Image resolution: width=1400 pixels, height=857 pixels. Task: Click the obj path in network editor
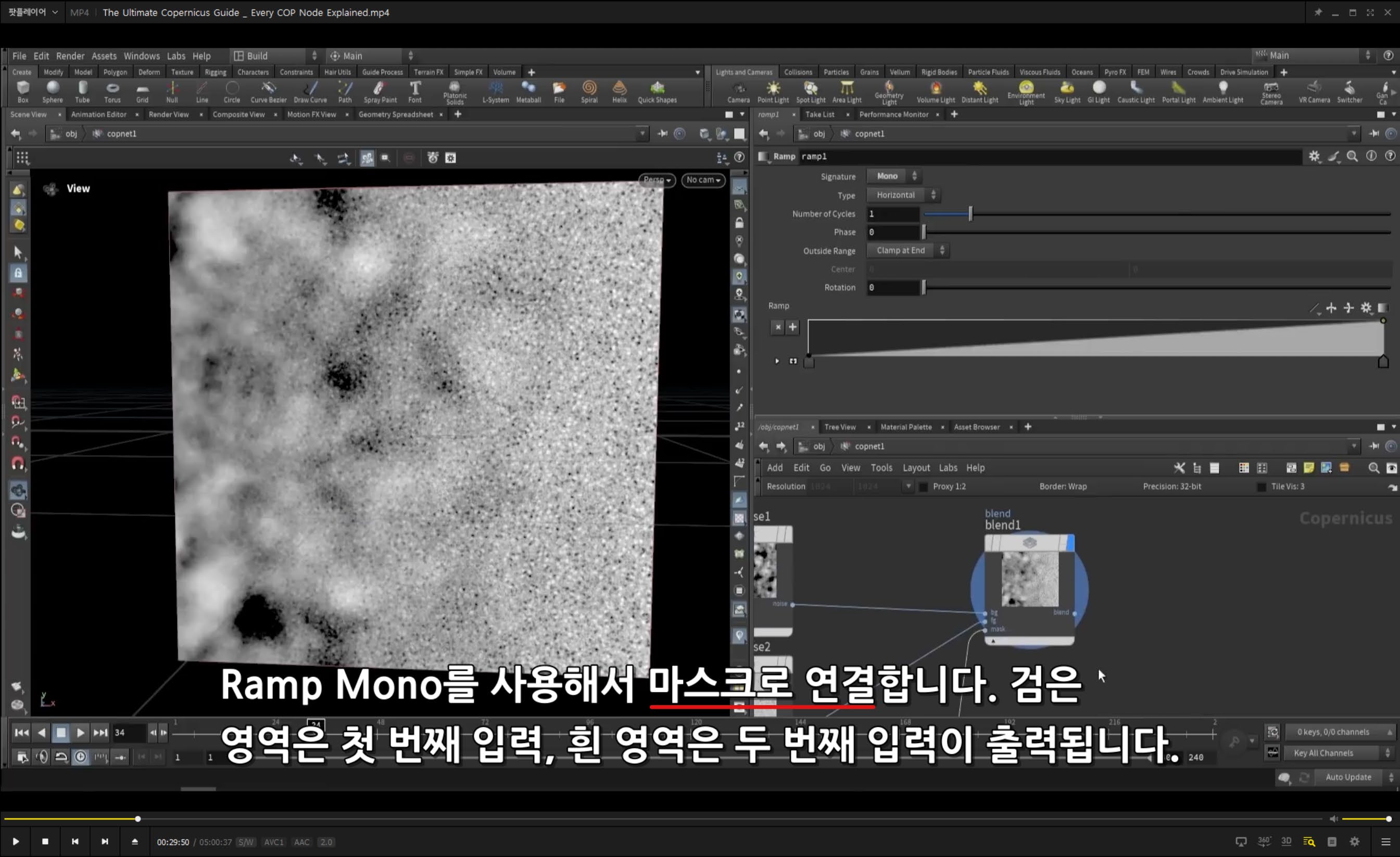click(819, 446)
